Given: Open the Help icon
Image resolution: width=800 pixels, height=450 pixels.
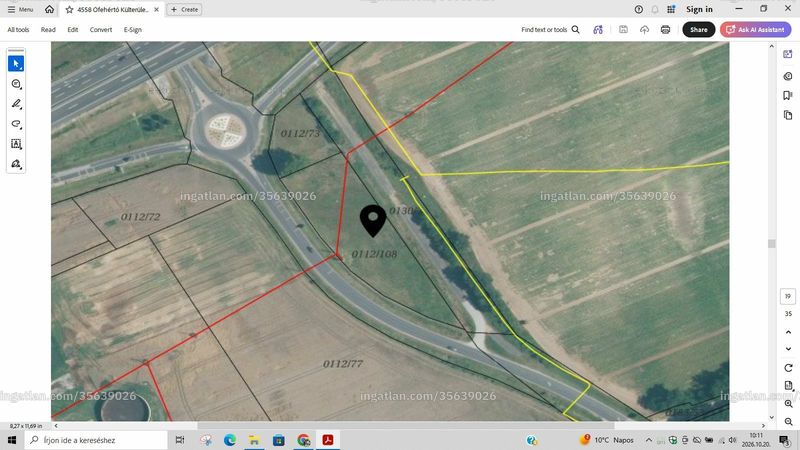Looking at the screenshot, I should pos(638,9).
